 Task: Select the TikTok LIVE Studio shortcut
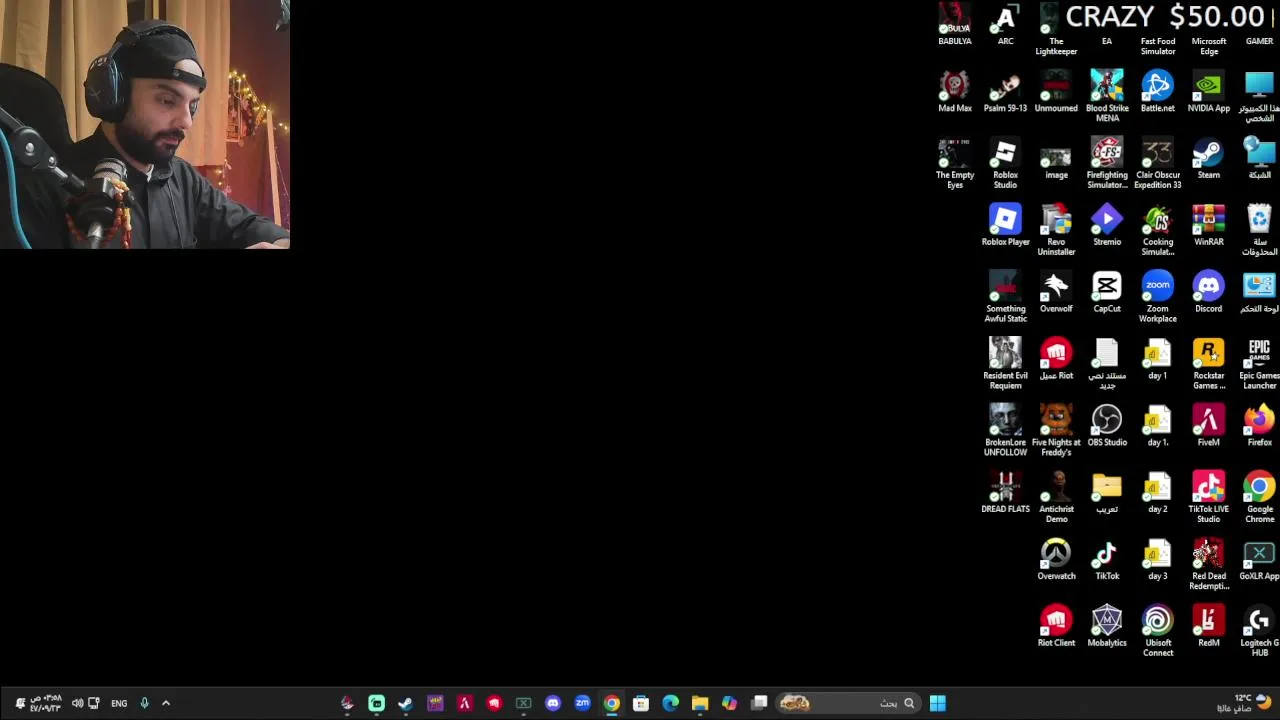tap(1208, 498)
